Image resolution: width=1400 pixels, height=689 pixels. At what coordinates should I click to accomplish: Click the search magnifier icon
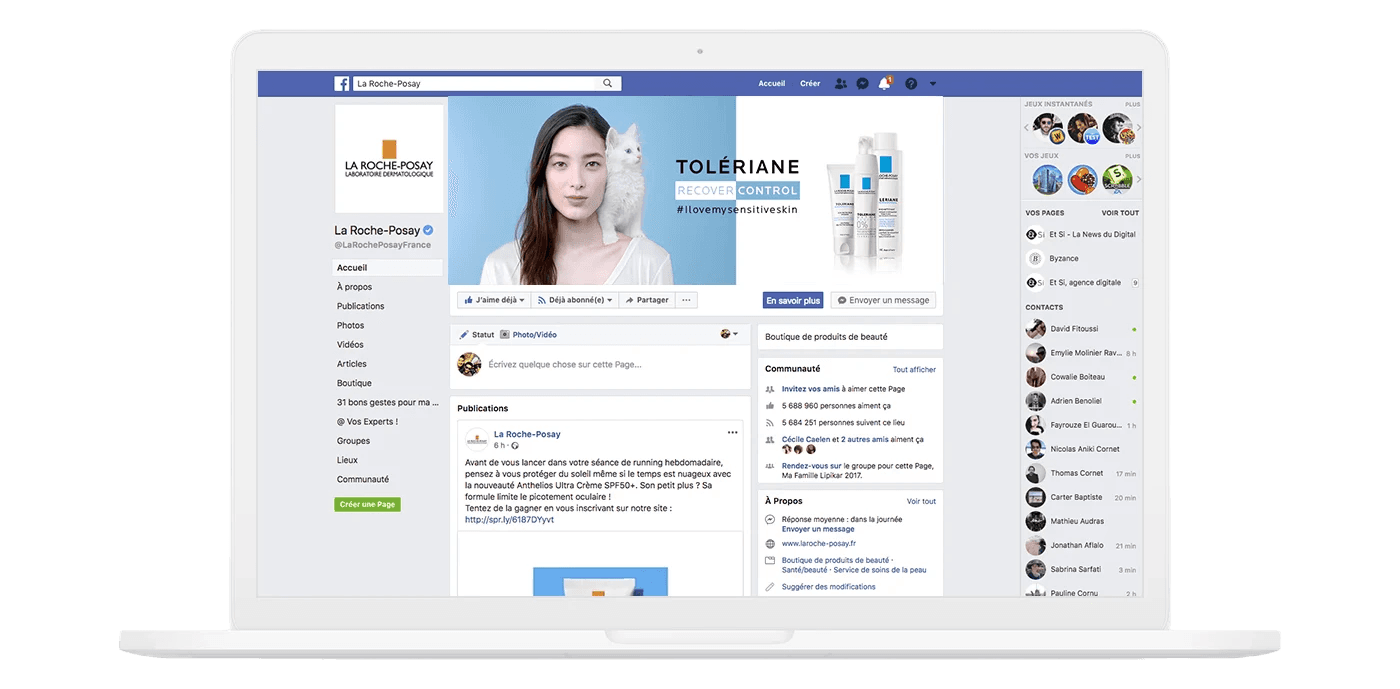607,84
